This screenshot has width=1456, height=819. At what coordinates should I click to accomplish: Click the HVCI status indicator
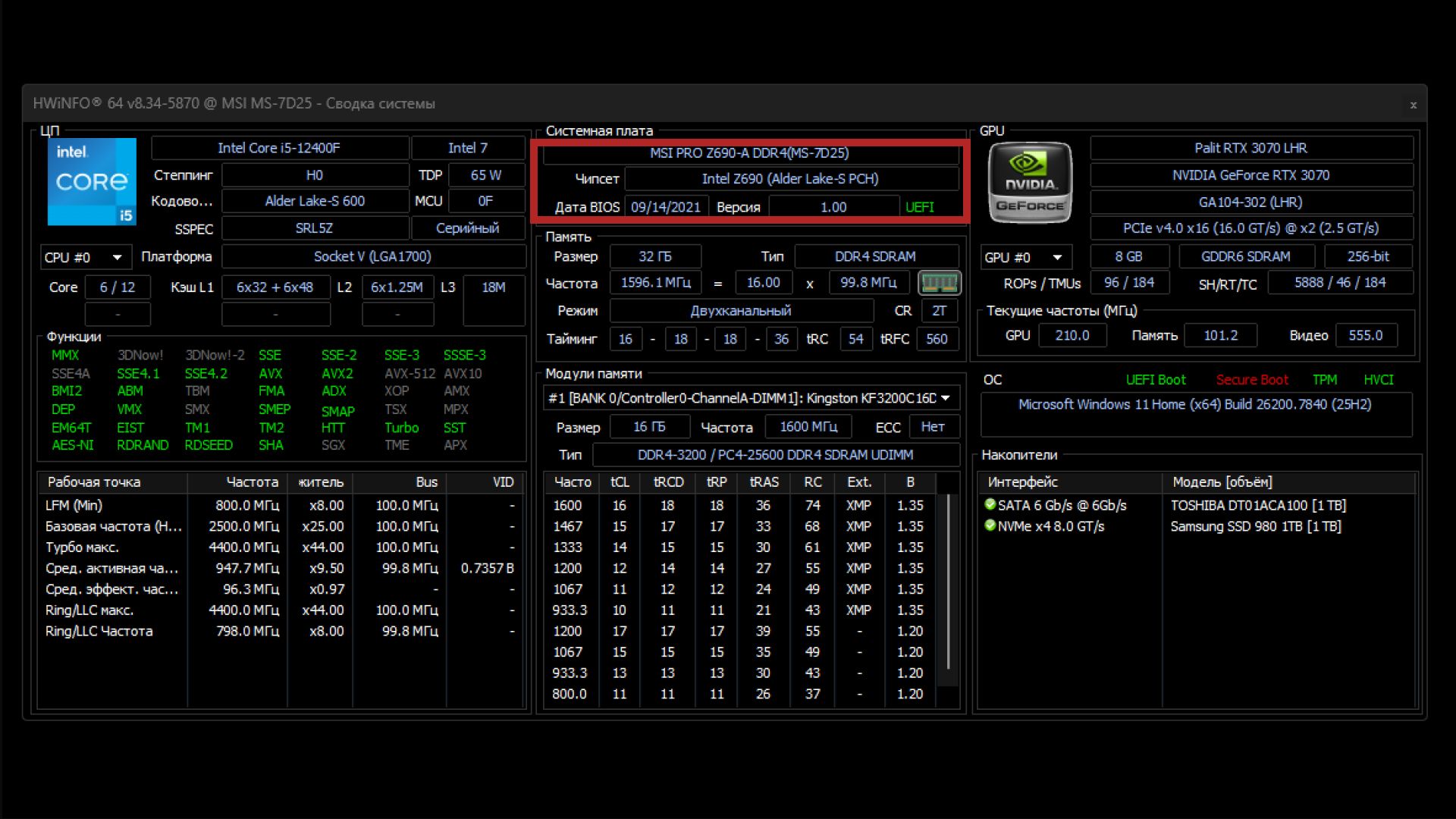1378,380
